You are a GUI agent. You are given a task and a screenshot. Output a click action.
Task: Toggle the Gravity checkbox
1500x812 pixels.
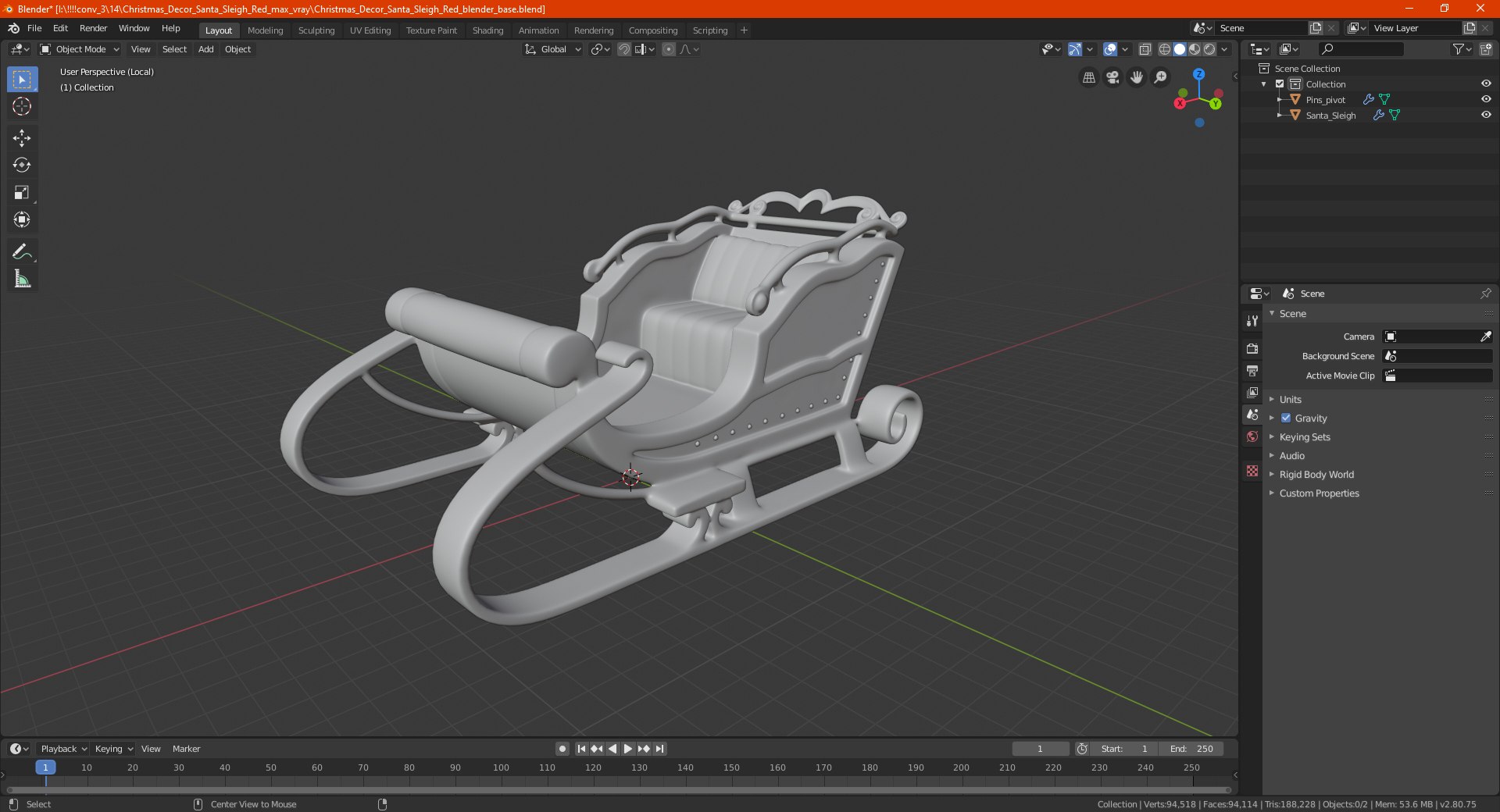(x=1286, y=418)
